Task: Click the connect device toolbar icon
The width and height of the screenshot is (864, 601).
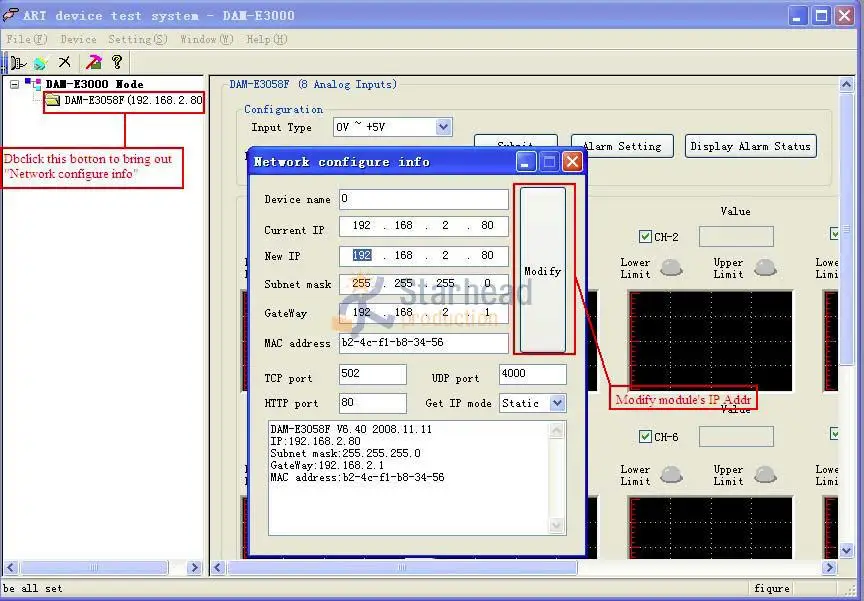Action: [x=18, y=63]
